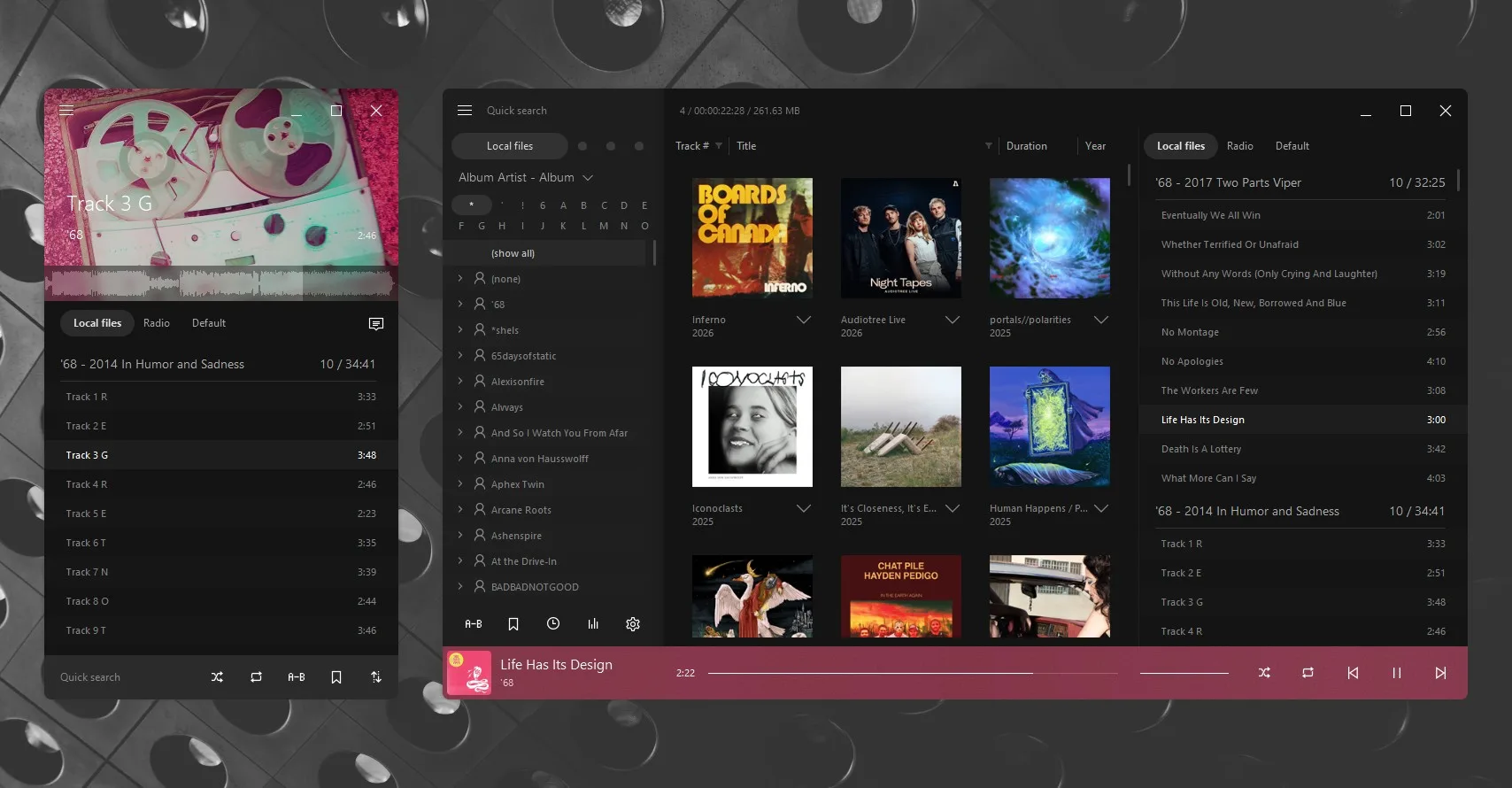Viewport: 1512px width, 788px height.
Task: Click the playback seek slider in bottom bar
Action: (x=913, y=673)
